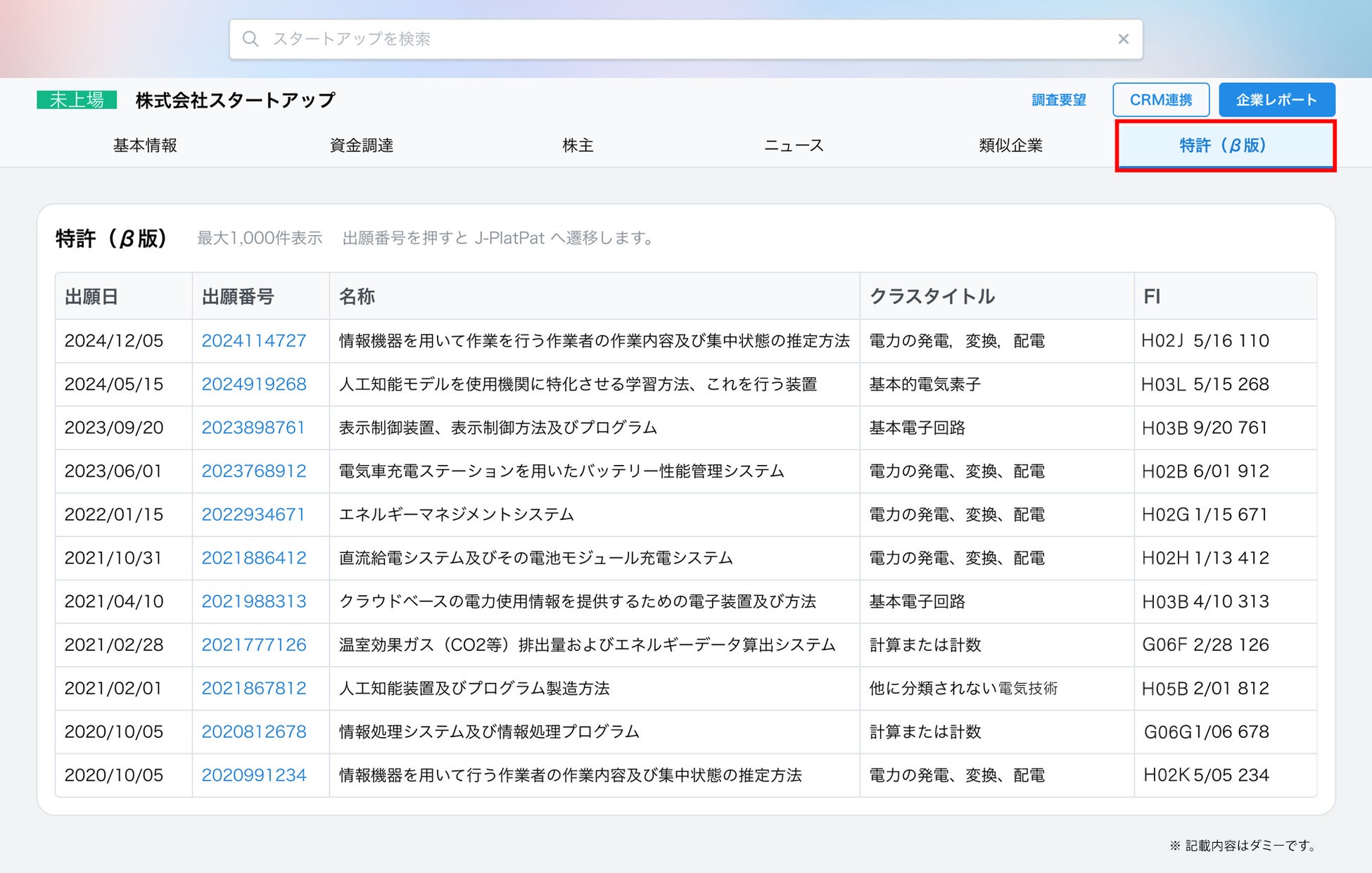The width and height of the screenshot is (1372, 873).
Task: Open application number 2024919268
Action: [x=253, y=385]
